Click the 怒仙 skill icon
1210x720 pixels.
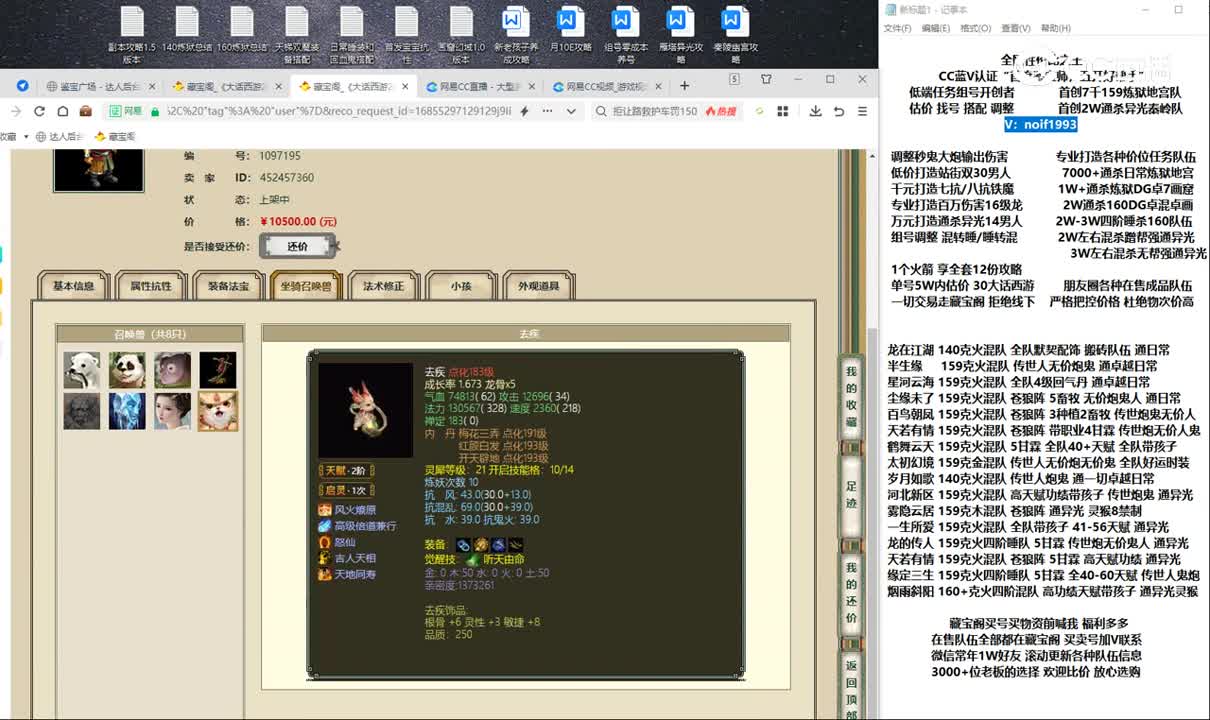325,542
